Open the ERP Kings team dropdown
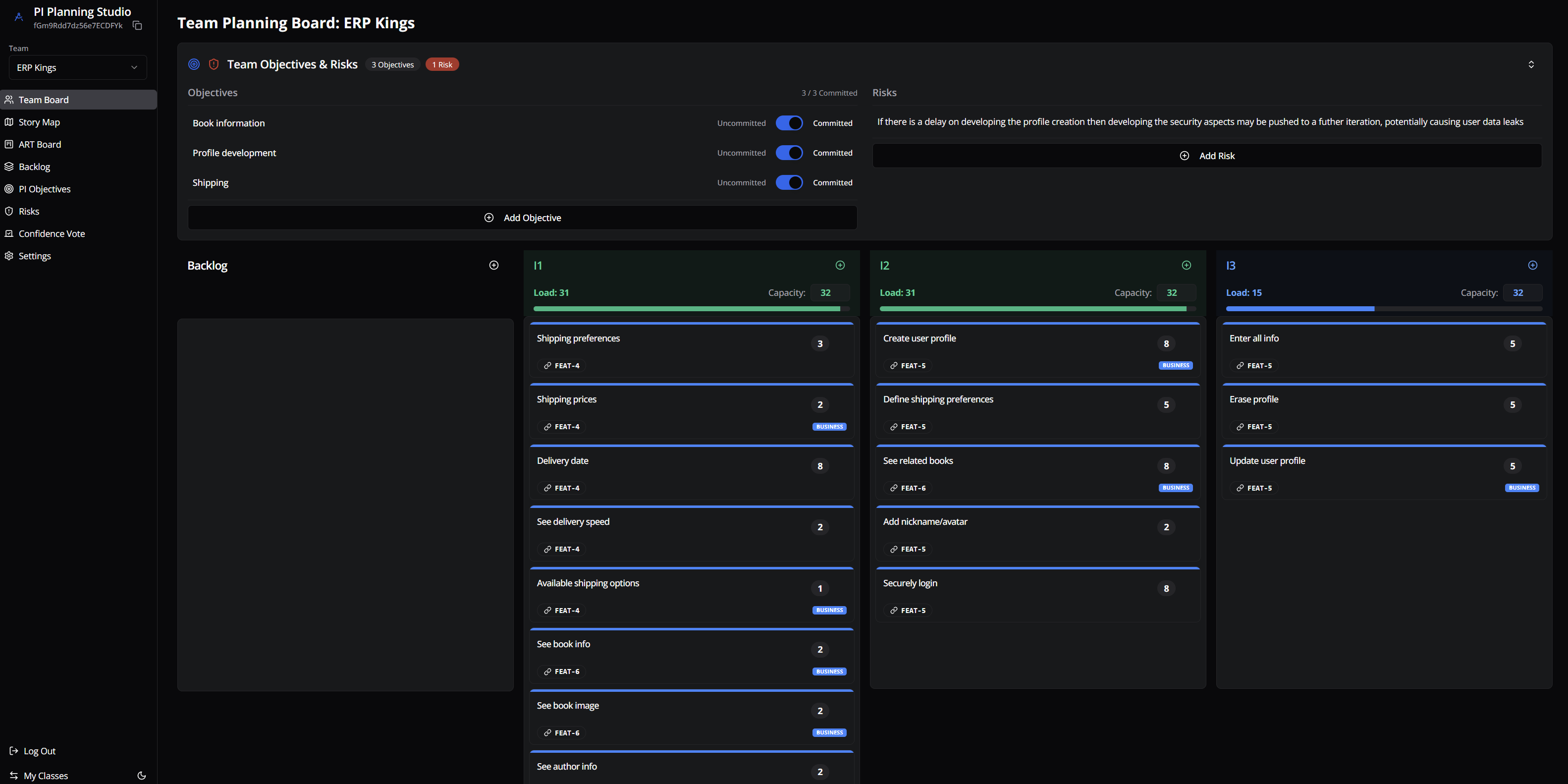Image resolution: width=1568 pixels, height=784 pixels. tap(78, 67)
